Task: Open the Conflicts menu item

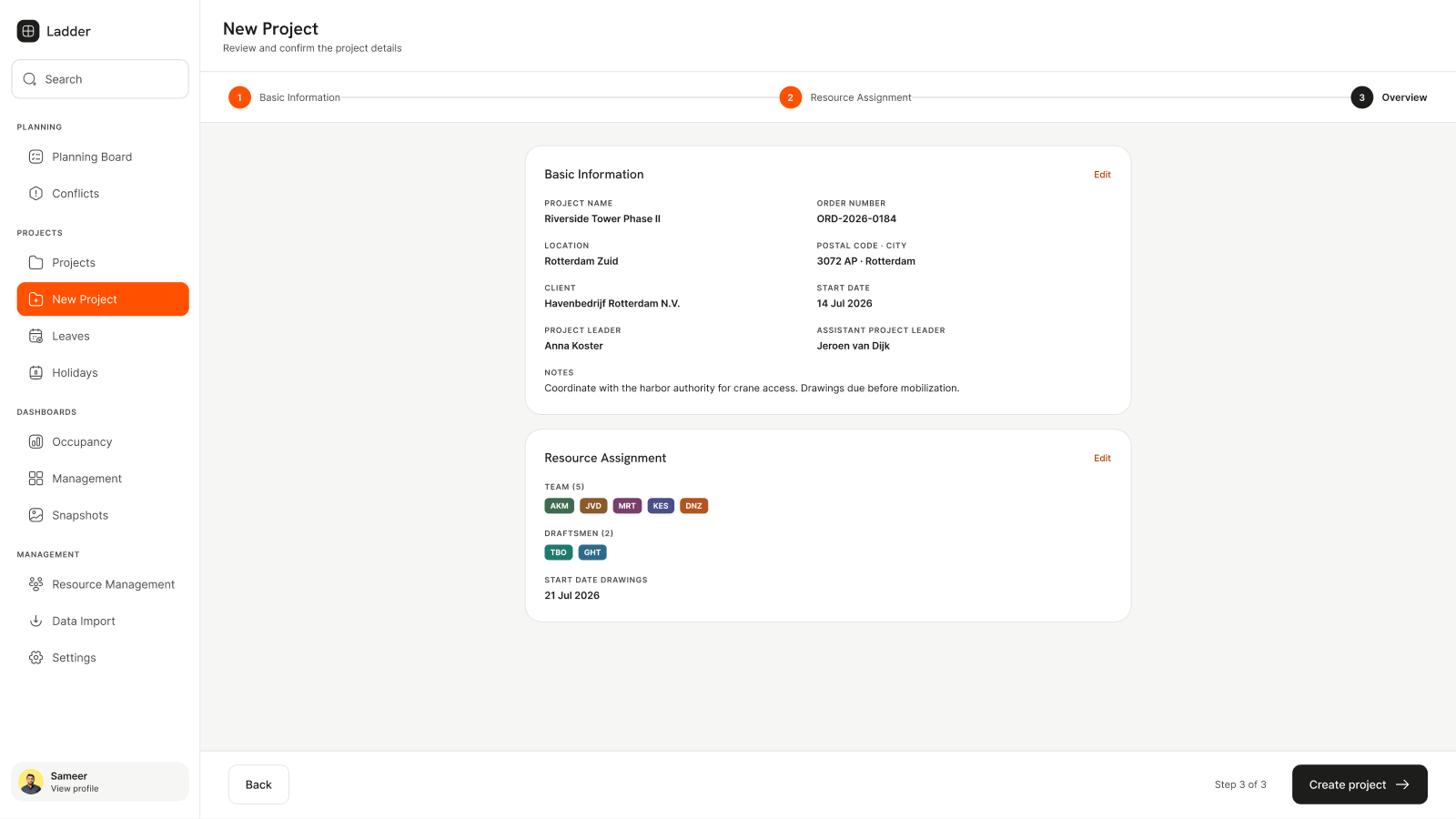Action: click(x=103, y=193)
